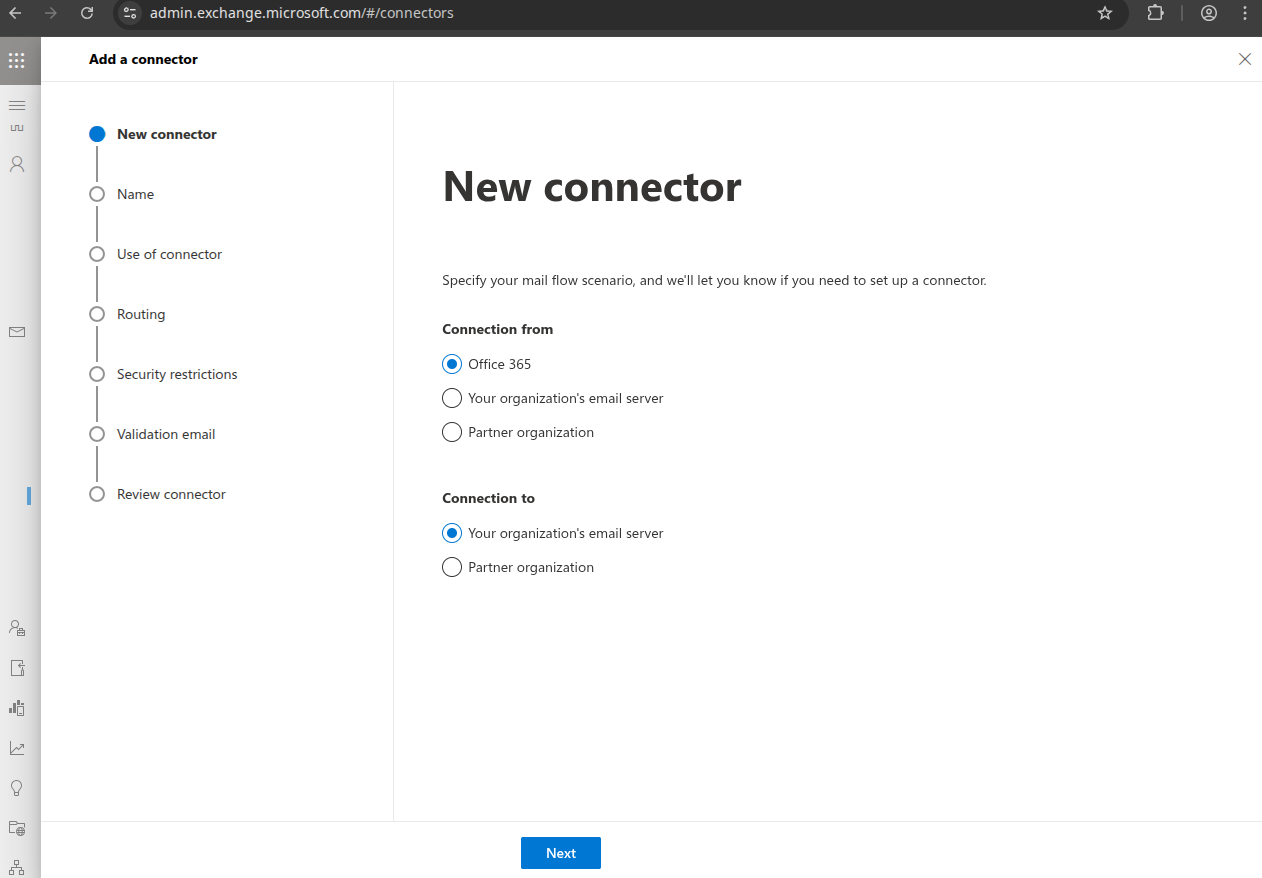
Task: Open Organization hierarchy icon in sidebar
Action: 17,867
